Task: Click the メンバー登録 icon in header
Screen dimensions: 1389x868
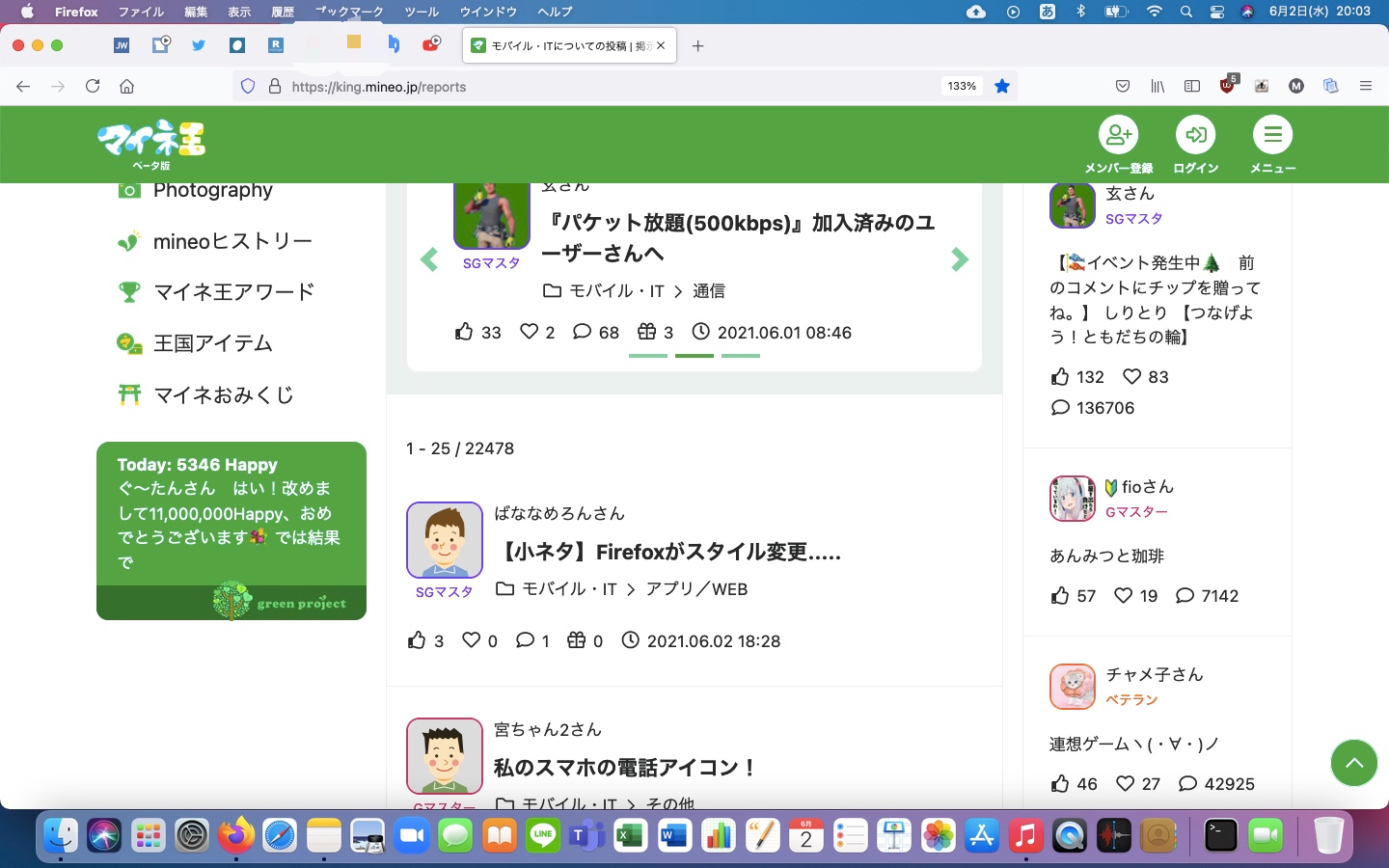Action: coord(1118,136)
